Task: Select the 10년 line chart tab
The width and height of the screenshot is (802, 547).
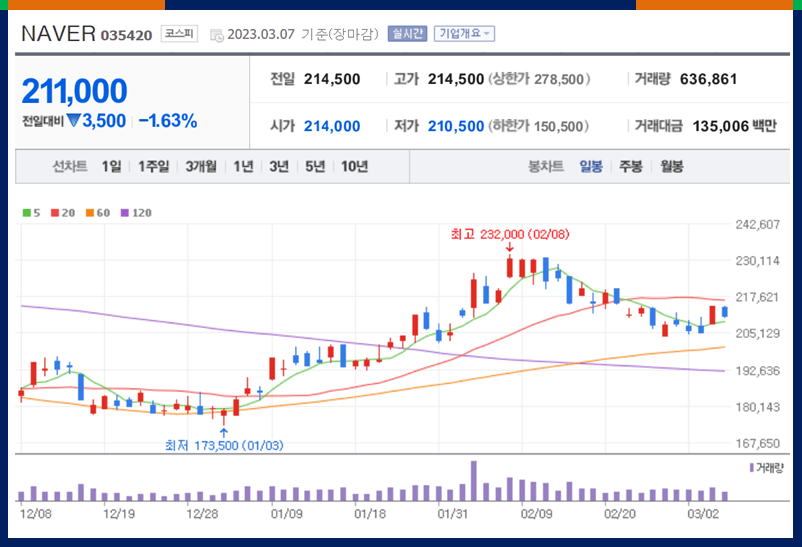Action: coord(354,166)
